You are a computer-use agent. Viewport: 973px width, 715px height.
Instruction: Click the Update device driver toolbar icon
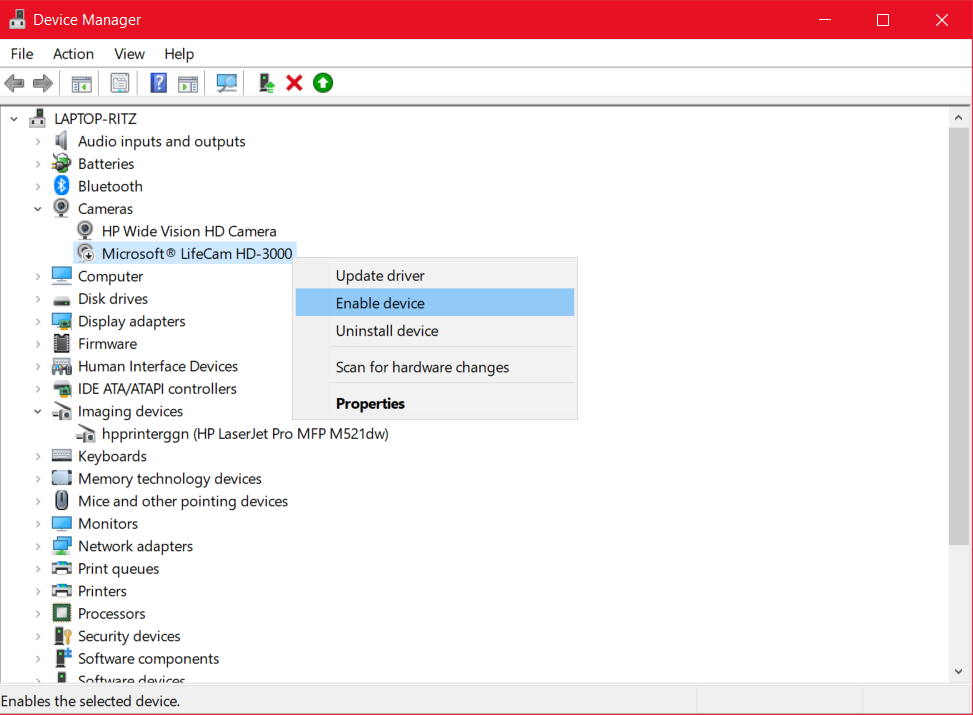(267, 83)
